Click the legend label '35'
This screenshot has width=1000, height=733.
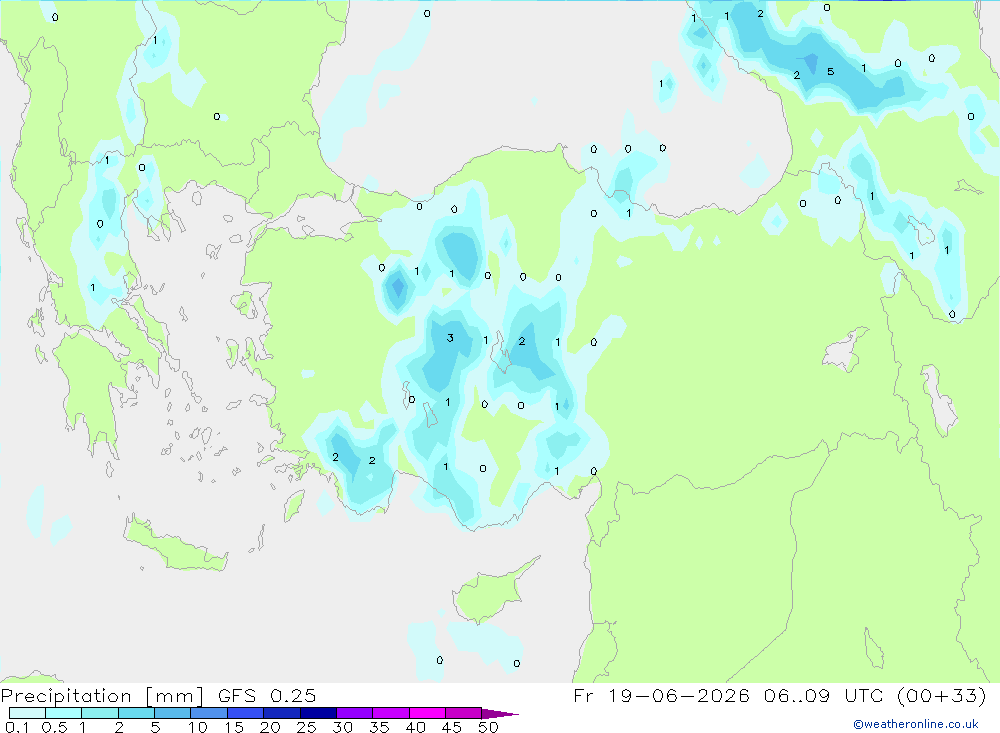coord(379,727)
